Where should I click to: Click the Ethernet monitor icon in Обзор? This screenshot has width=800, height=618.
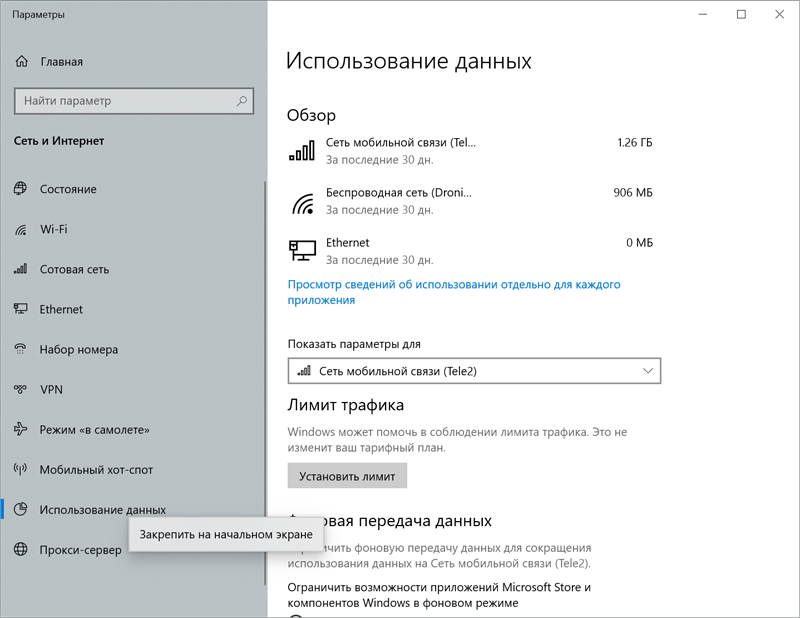302,248
